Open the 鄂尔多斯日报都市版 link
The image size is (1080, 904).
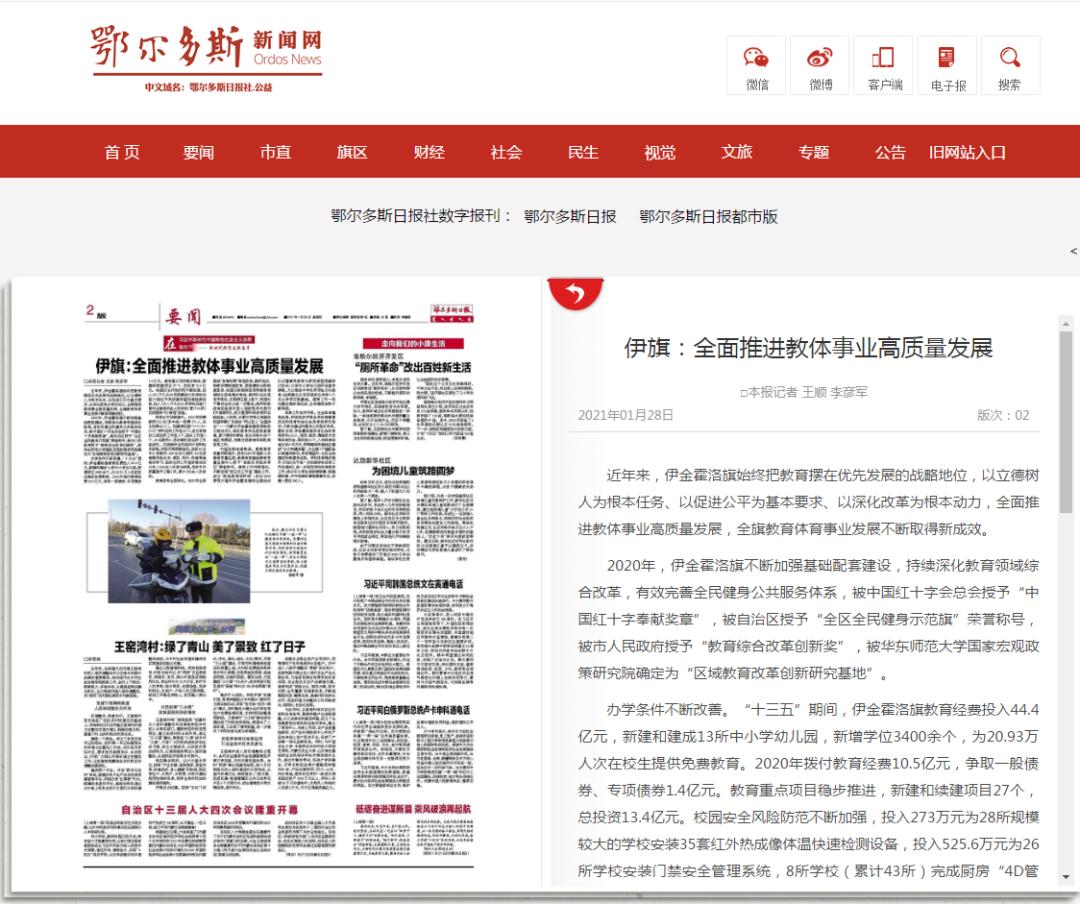[708, 216]
